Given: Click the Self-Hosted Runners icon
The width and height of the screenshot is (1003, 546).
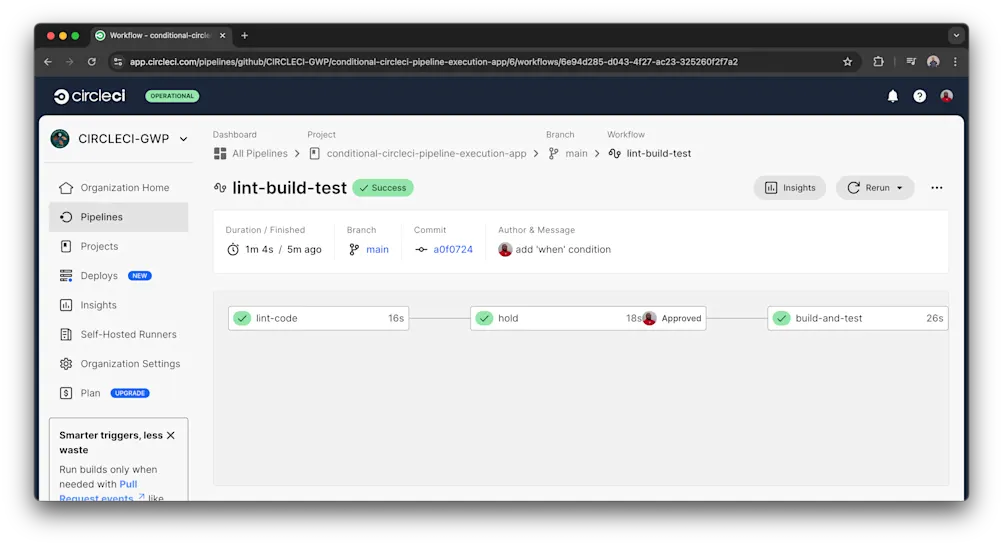Looking at the screenshot, I should [66, 334].
